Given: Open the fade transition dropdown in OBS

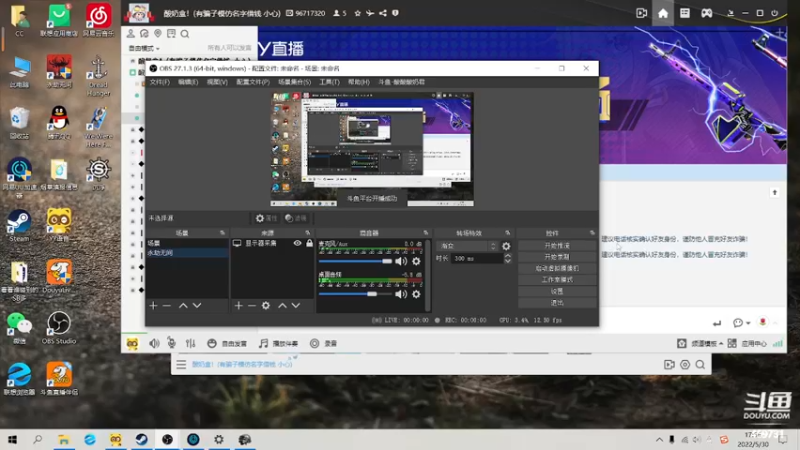Looking at the screenshot, I should coord(468,246).
